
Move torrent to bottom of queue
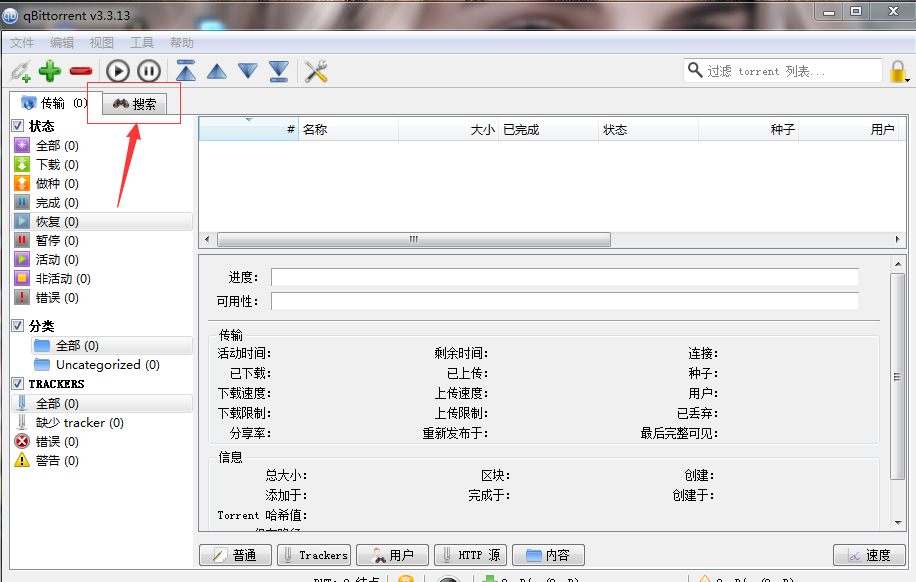(x=279, y=71)
